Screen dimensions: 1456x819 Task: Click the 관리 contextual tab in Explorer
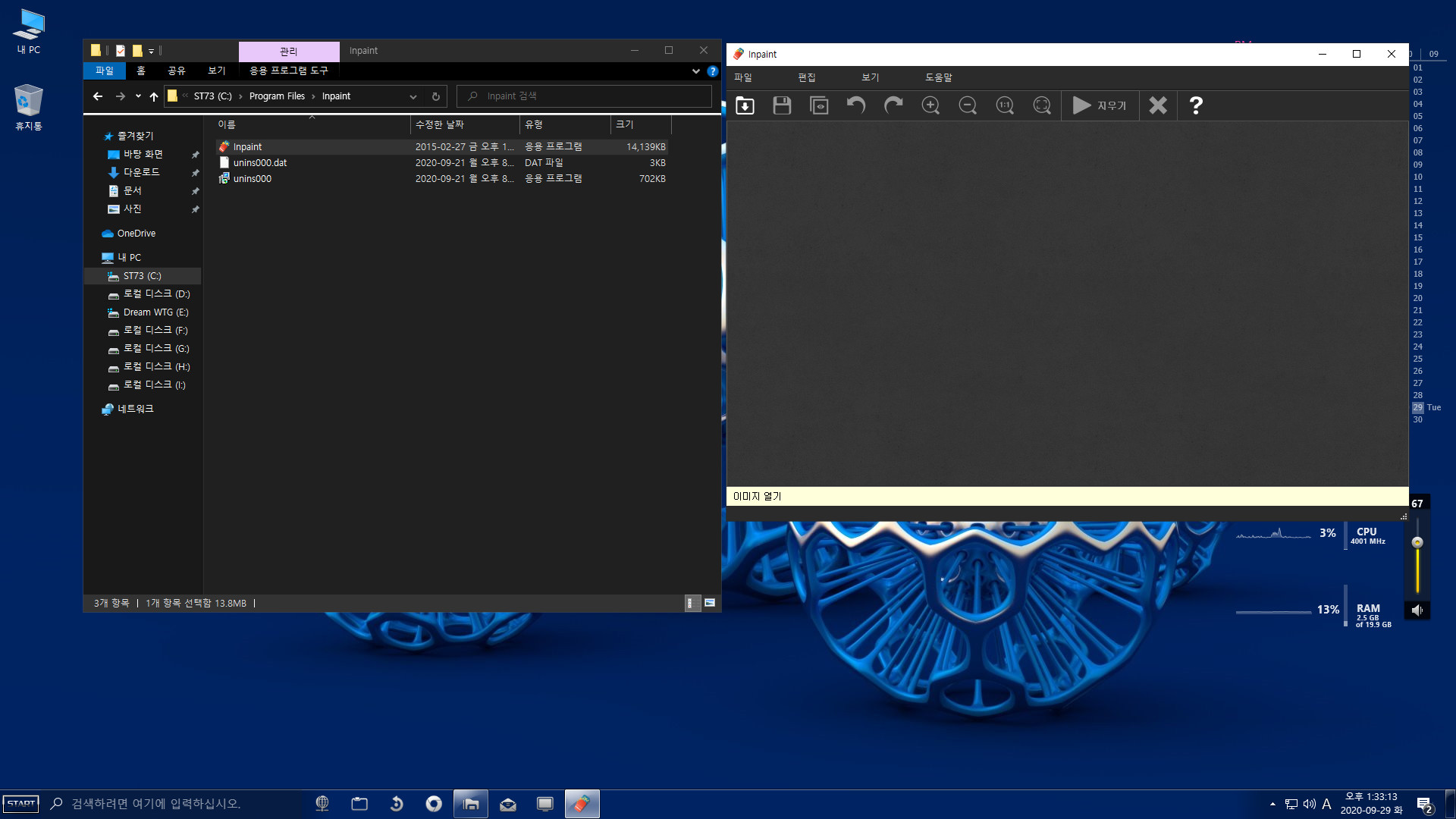tap(289, 52)
